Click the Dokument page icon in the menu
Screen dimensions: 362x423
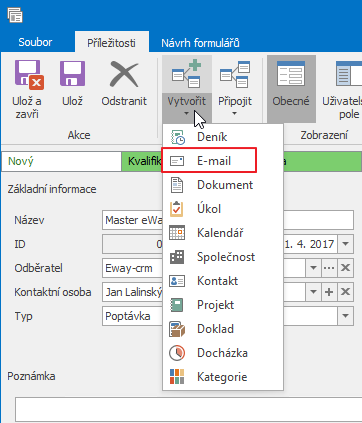(177, 185)
